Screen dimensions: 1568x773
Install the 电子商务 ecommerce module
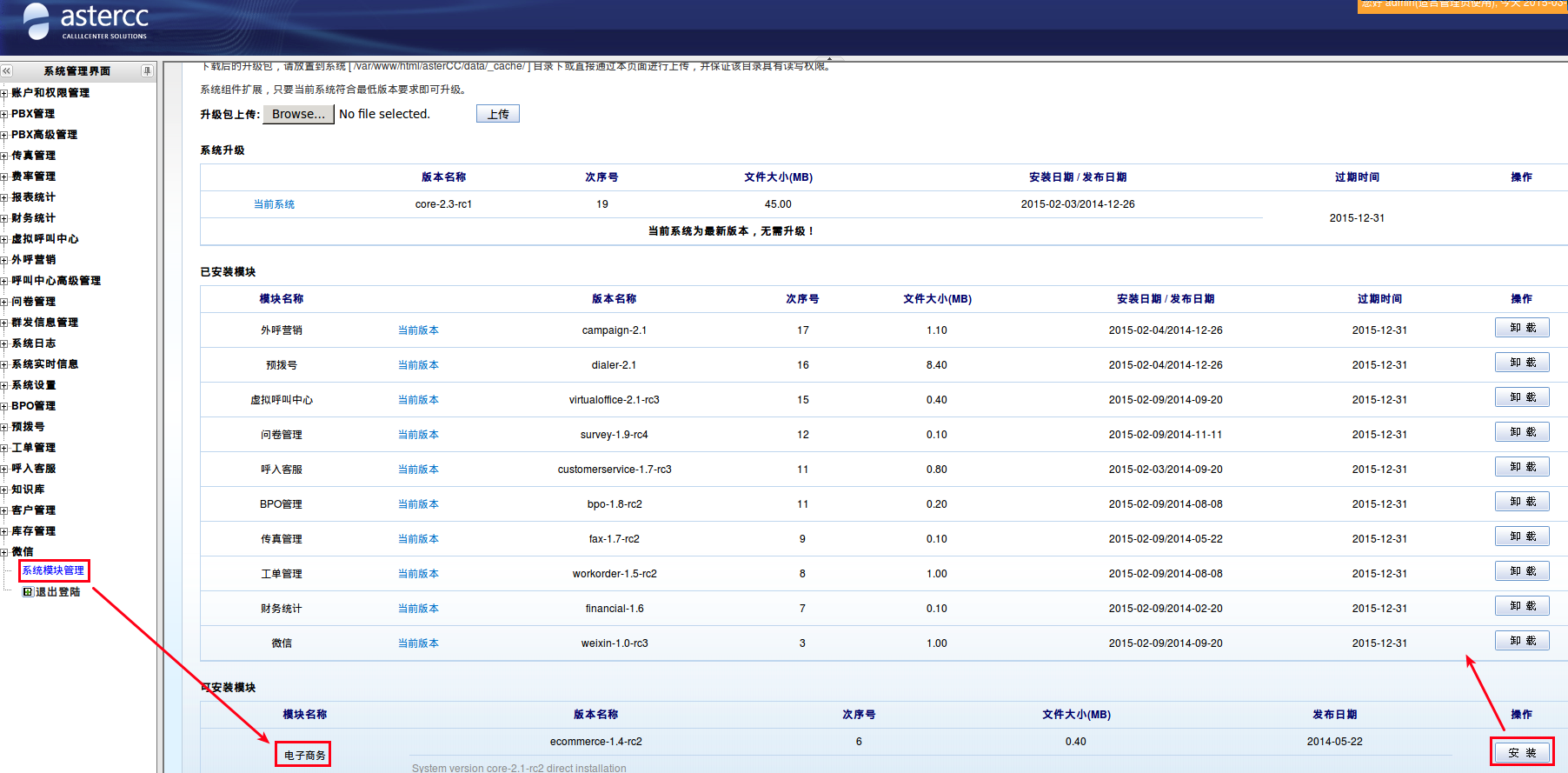(1522, 752)
